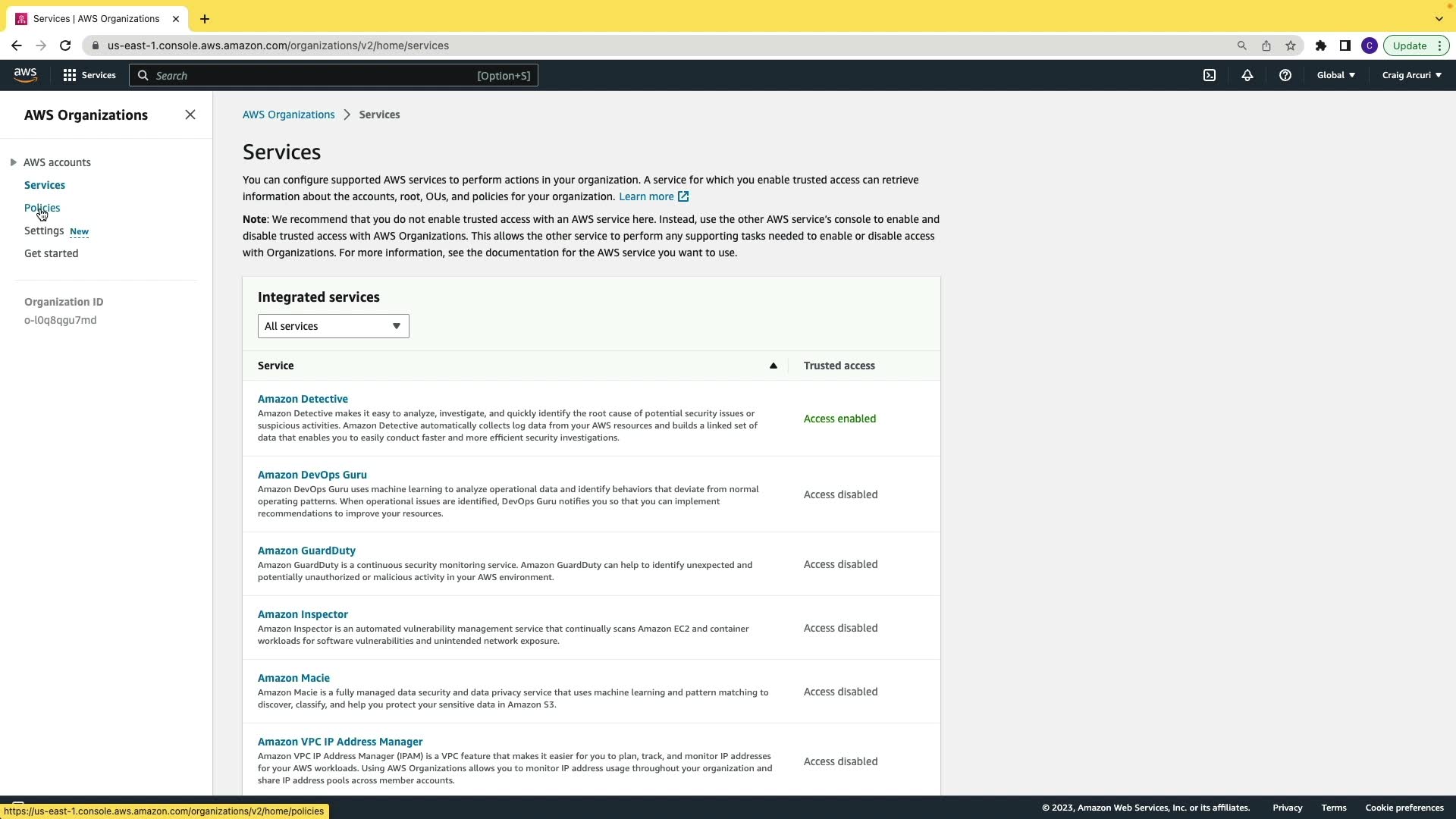
Task: Click the browser share icon
Action: (1266, 45)
